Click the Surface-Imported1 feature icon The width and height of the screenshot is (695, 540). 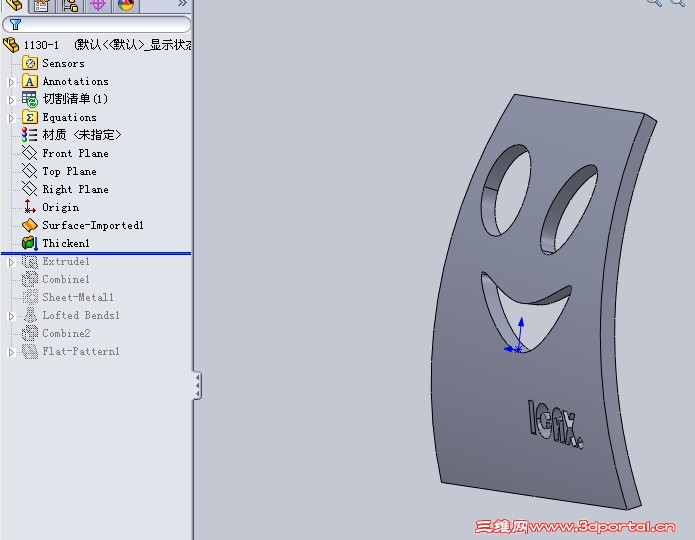(x=30, y=225)
